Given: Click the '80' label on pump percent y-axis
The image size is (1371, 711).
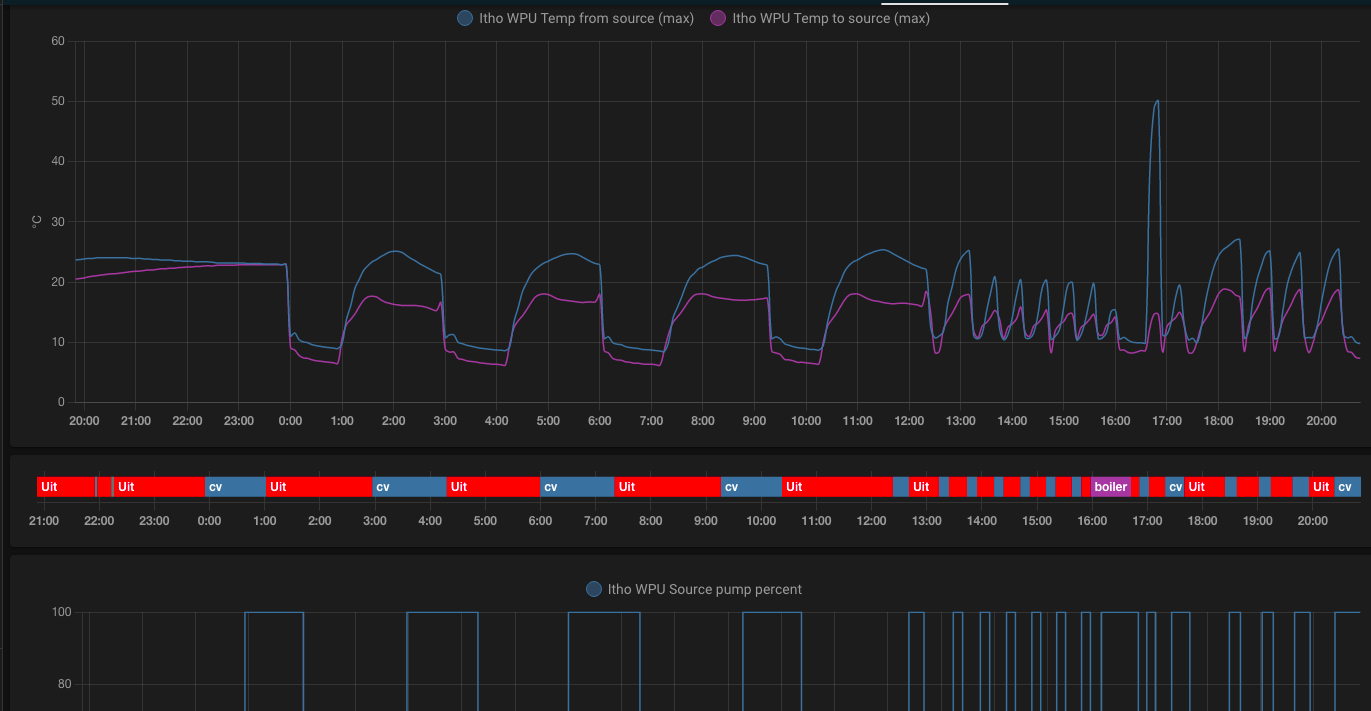Looking at the screenshot, I should (x=65, y=684).
